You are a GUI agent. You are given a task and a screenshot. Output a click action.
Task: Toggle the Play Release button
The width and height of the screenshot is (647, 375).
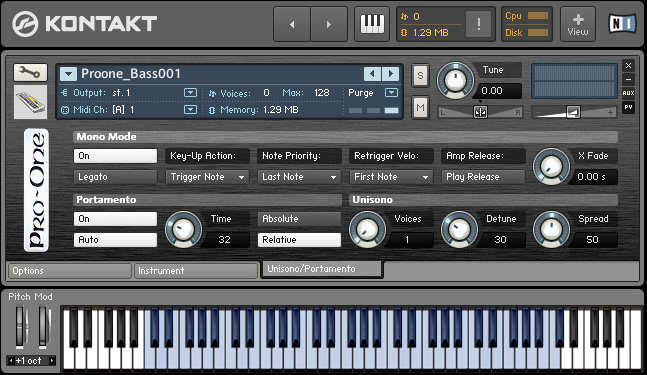483,177
